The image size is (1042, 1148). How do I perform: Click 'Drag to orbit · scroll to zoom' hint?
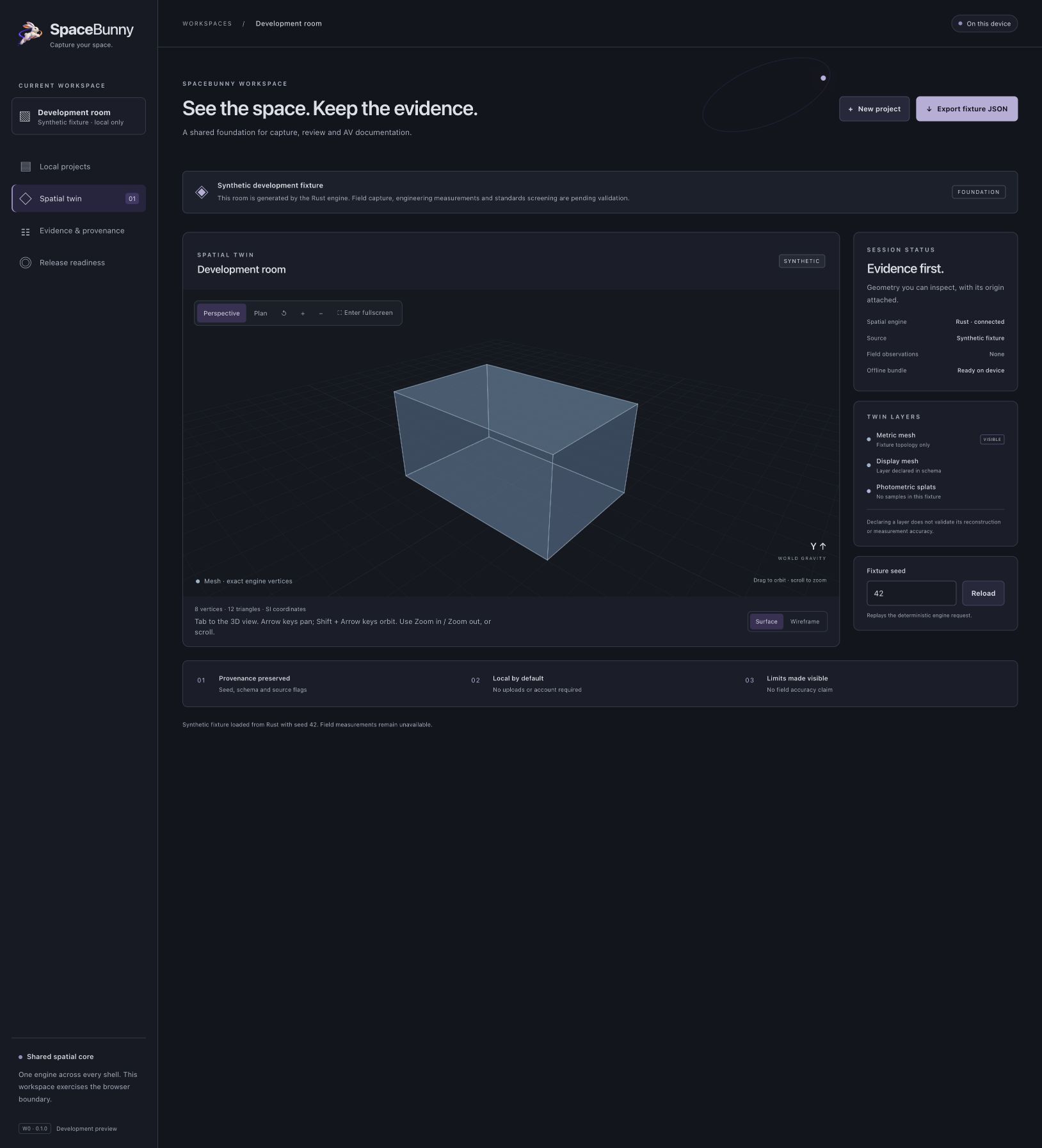tap(790, 580)
